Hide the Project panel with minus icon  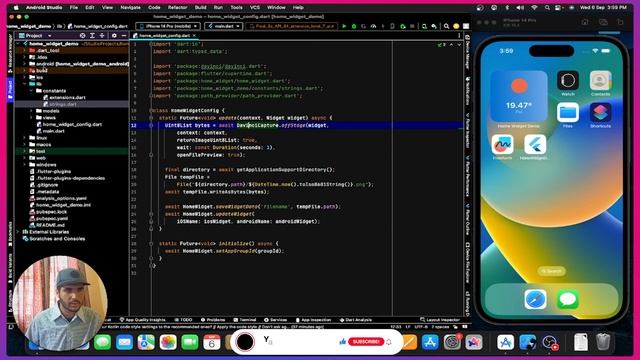click(x=123, y=36)
